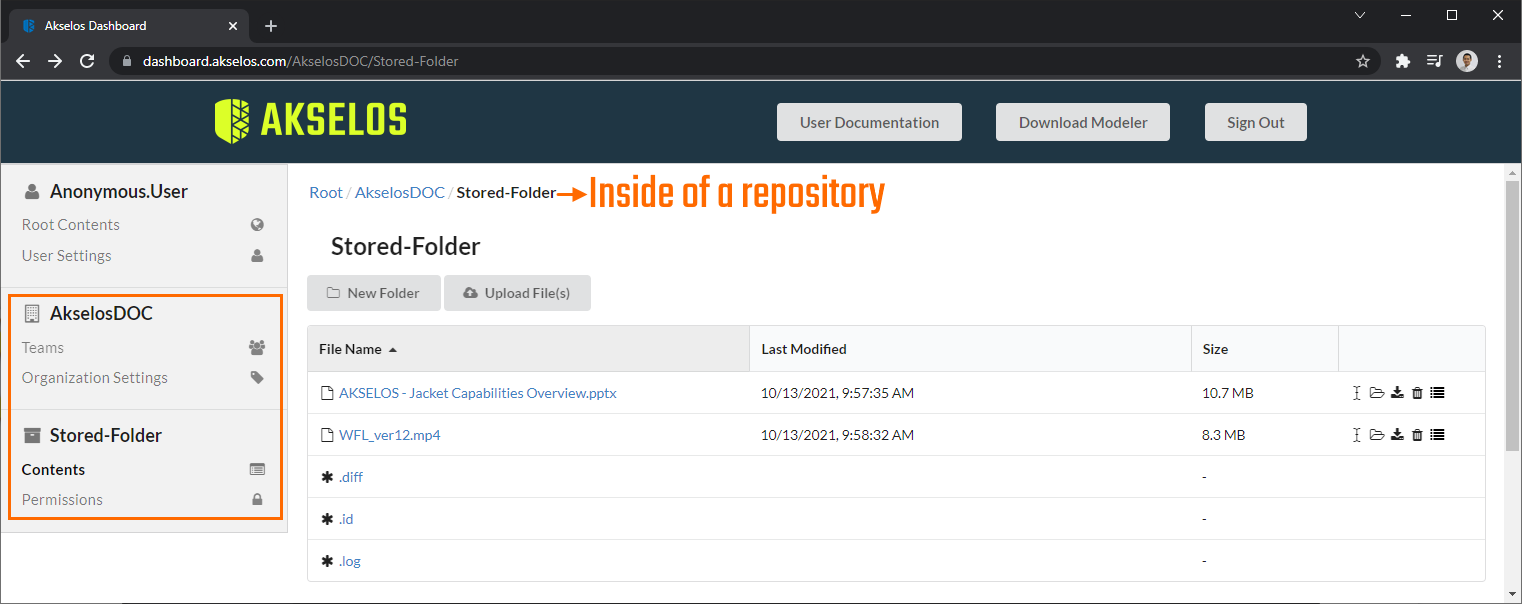The image size is (1522, 604).
Task: Reload the page
Action: coord(87,61)
